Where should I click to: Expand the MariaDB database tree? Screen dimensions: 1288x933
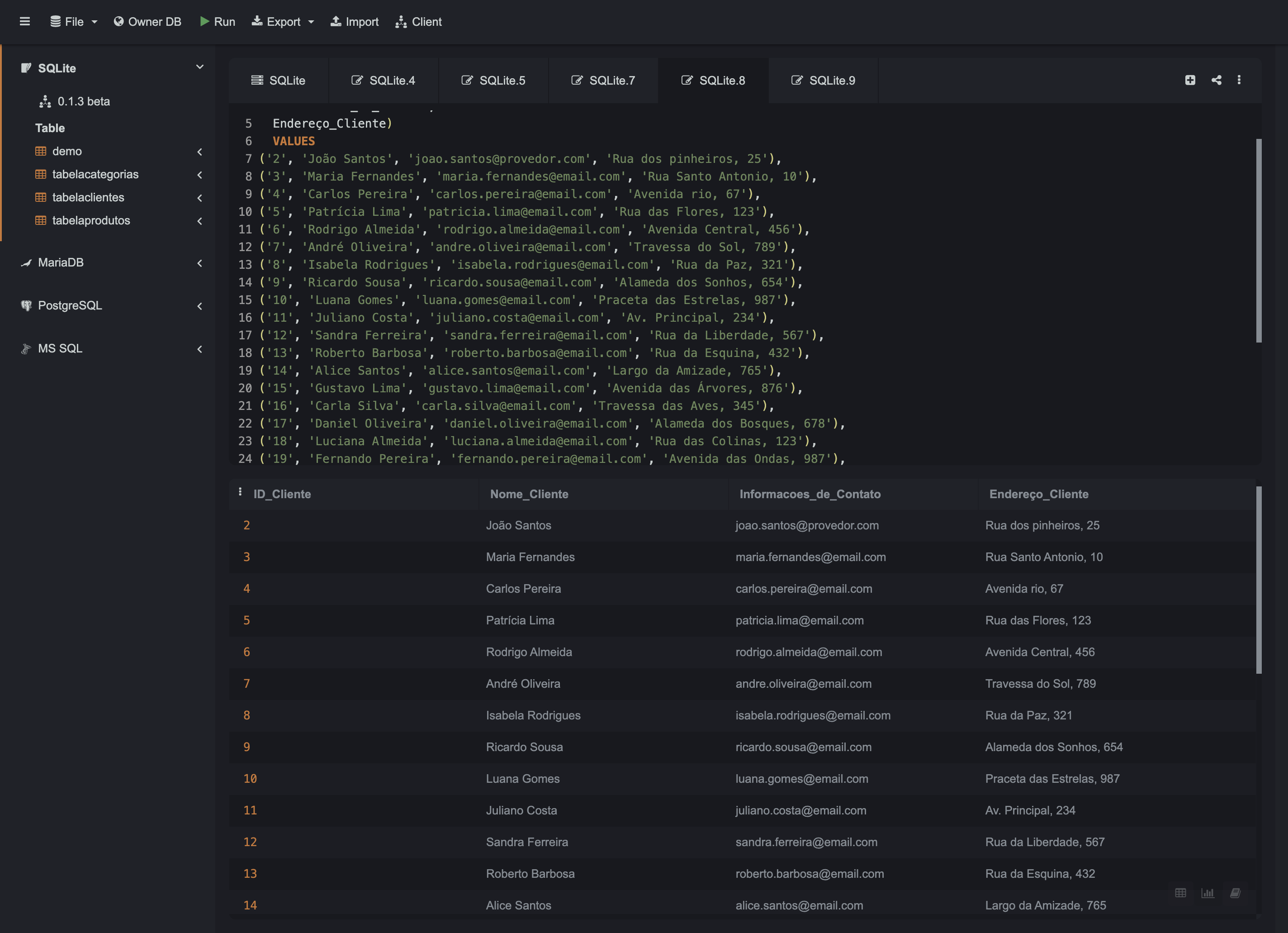200,263
